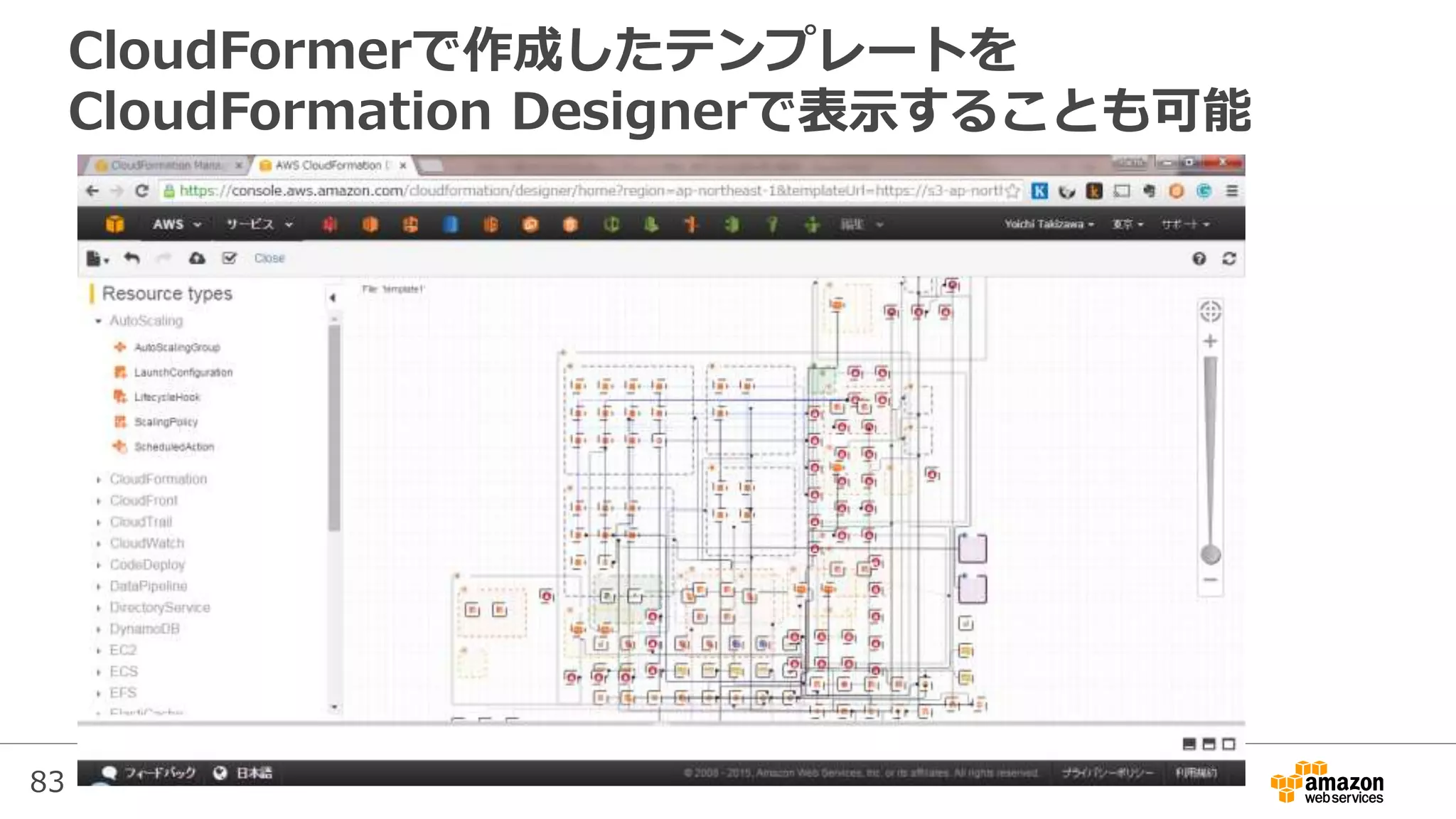This screenshot has height=819, width=1456.
Task: Click the split-pane bottom layout icon
Action: click(x=1189, y=744)
